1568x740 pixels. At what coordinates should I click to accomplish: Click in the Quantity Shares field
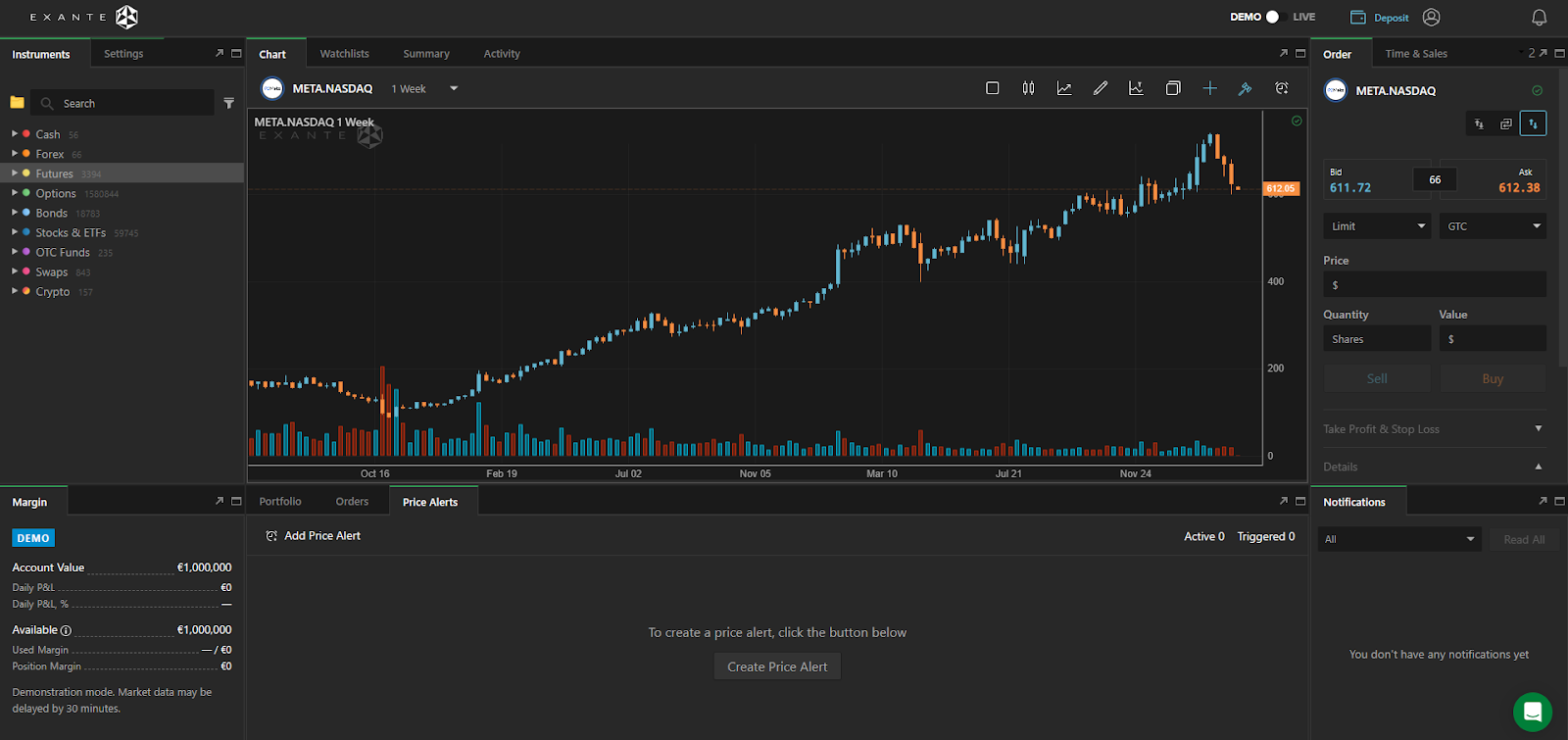[x=1377, y=338]
